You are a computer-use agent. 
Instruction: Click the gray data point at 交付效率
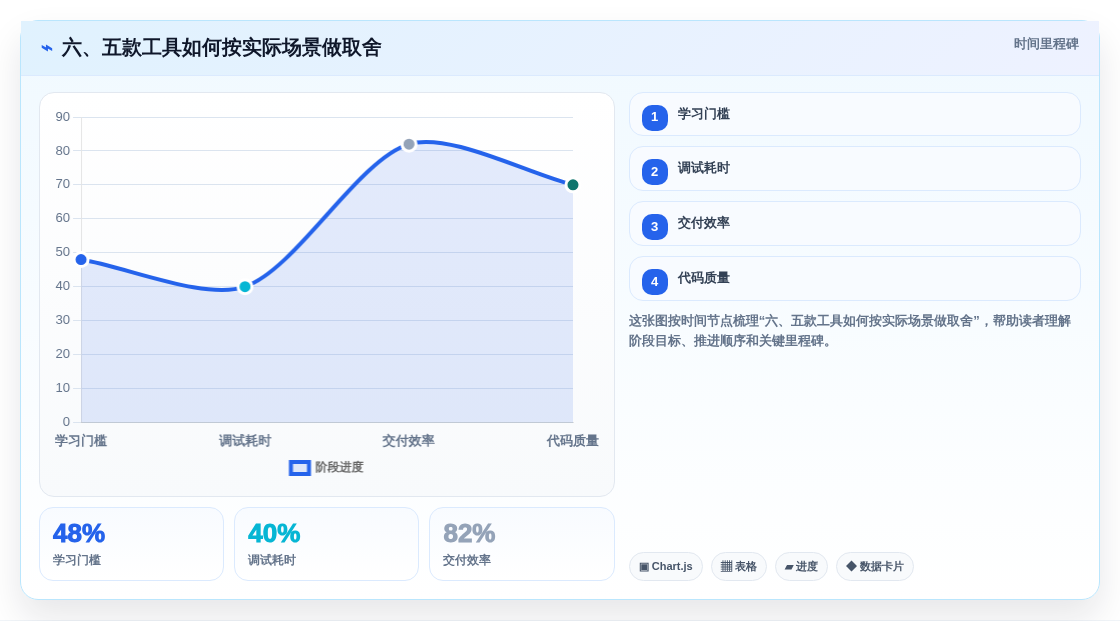(409, 144)
